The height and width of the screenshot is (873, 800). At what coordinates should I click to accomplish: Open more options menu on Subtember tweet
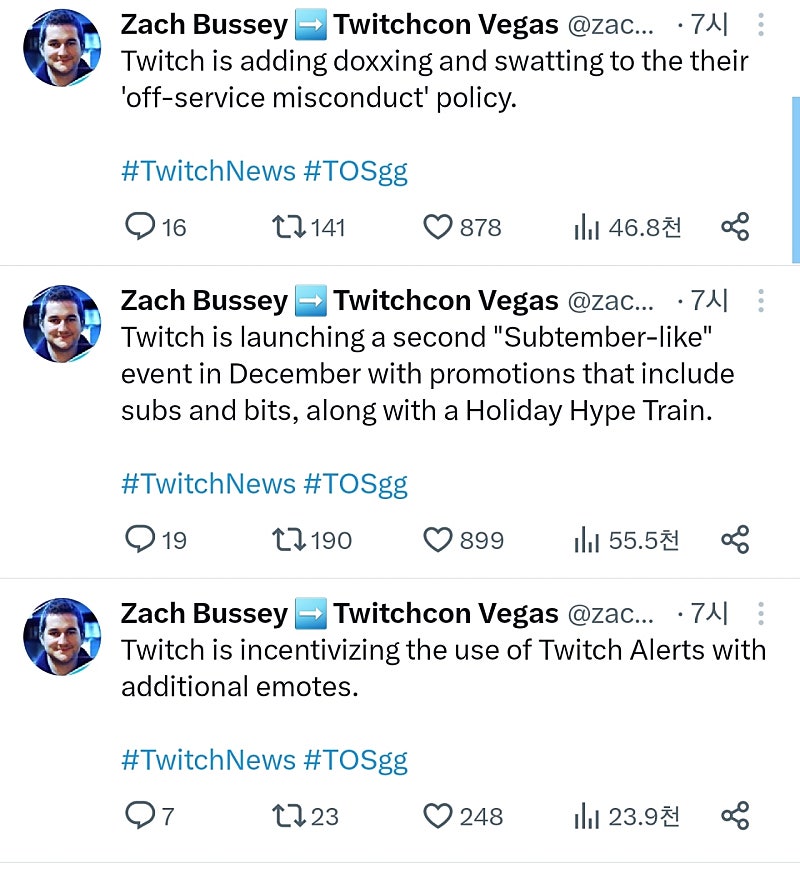click(x=761, y=300)
